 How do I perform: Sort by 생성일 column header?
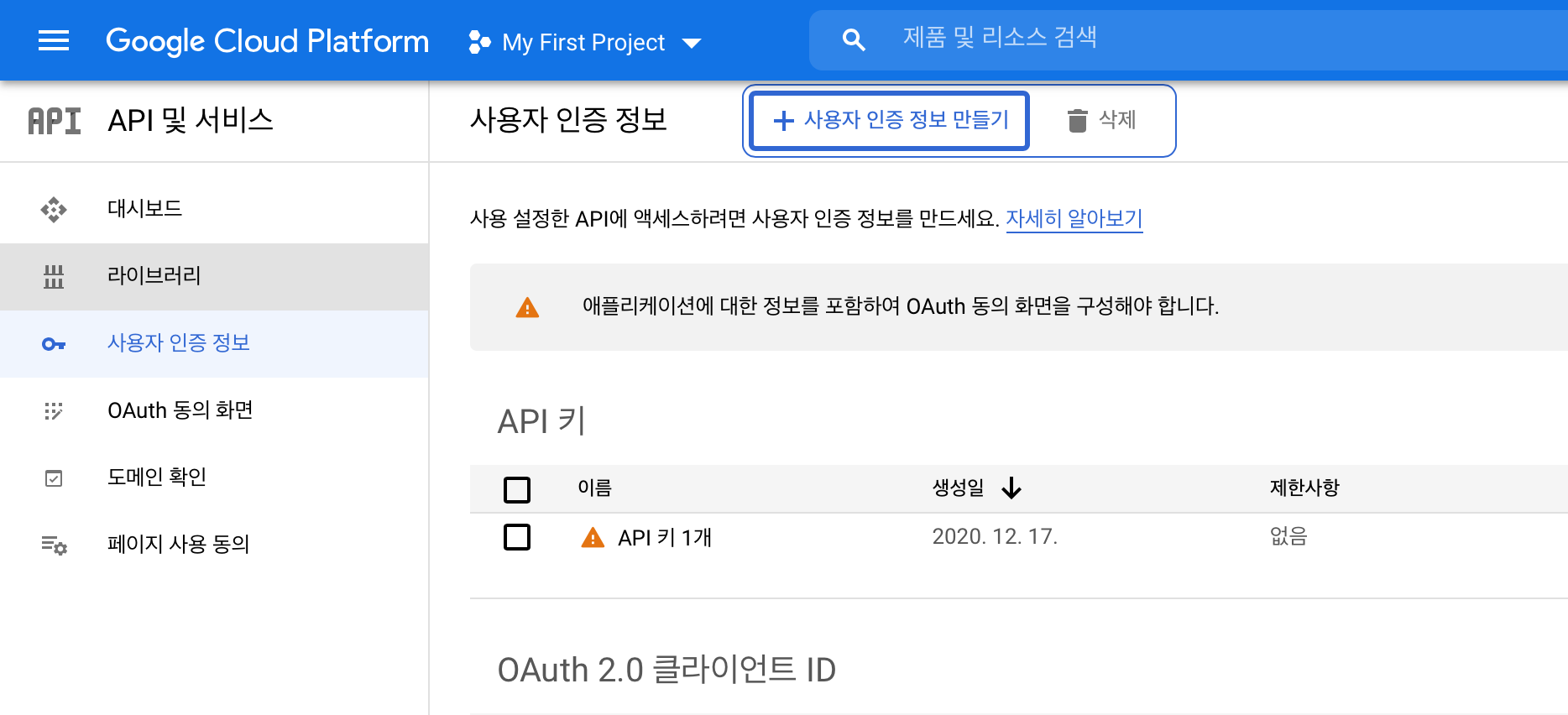click(958, 488)
